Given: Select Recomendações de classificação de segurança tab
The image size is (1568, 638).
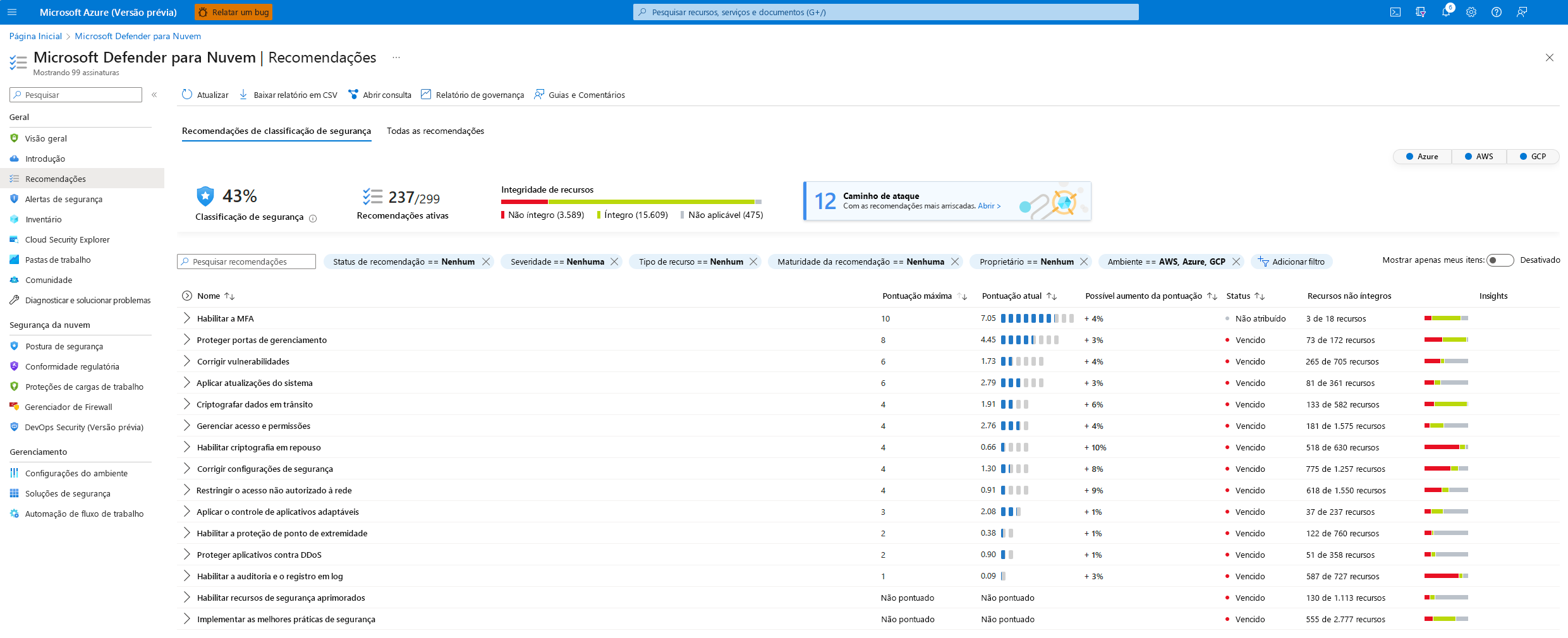Looking at the screenshot, I should click(276, 131).
